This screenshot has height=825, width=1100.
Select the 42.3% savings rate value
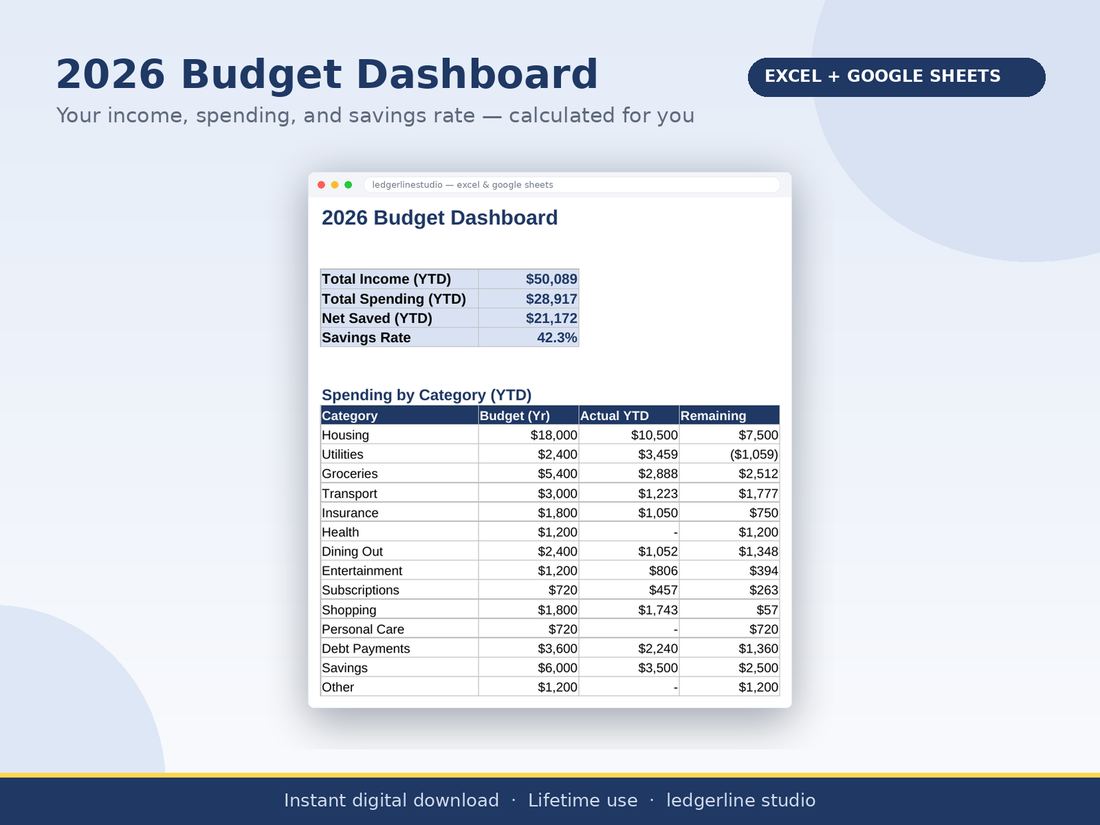(529, 337)
